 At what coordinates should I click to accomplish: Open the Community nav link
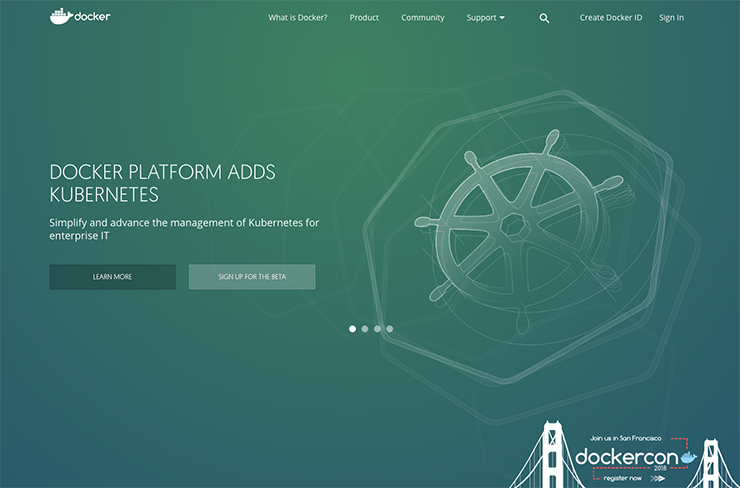point(423,17)
